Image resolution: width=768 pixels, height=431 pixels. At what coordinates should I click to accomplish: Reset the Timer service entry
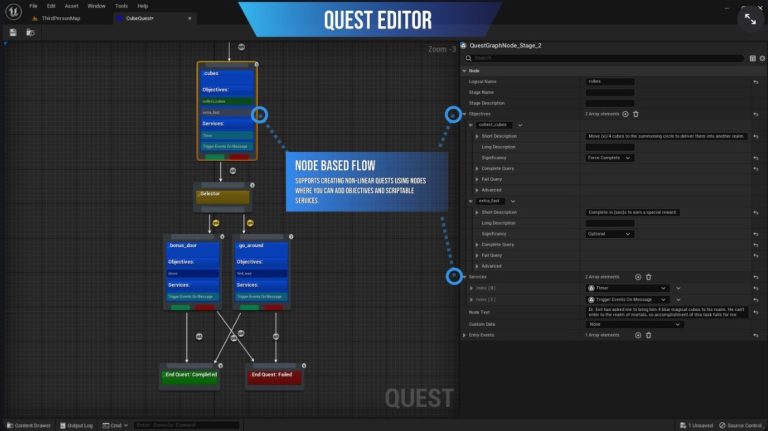point(756,288)
